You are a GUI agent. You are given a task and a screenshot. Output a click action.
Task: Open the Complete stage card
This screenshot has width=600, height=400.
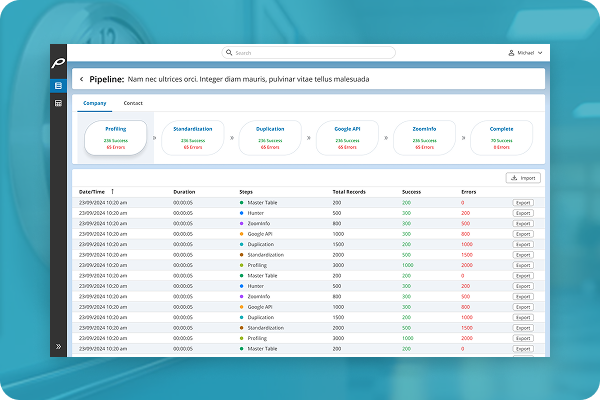[501, 139]
